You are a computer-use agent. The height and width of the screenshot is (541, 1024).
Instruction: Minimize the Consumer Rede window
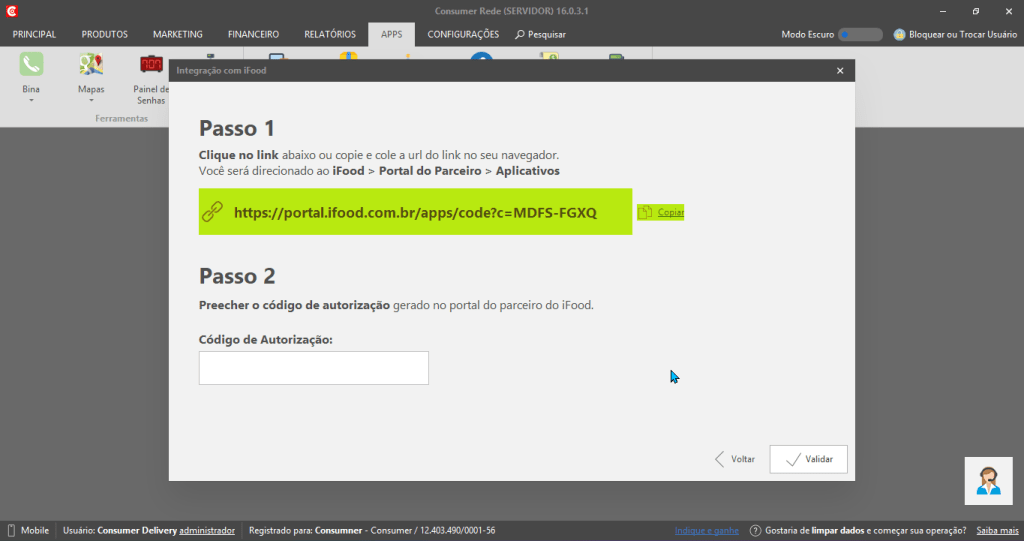pyautogui.click(x=942, y=11)
